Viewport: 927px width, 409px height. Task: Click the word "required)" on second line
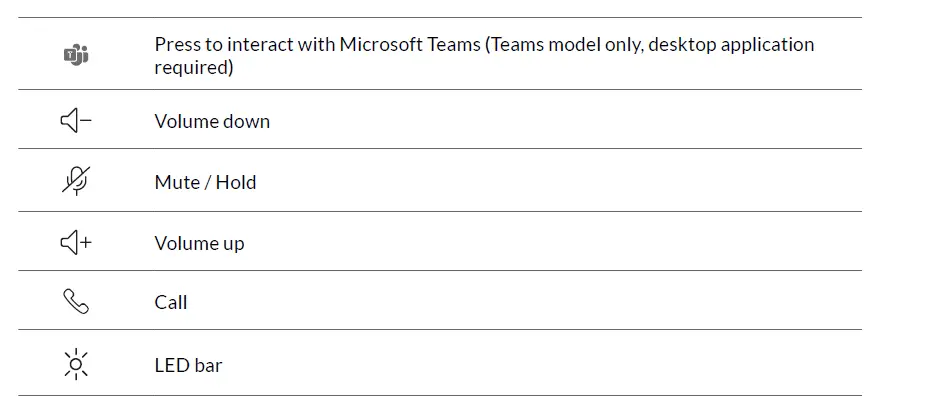click(194, 68)
